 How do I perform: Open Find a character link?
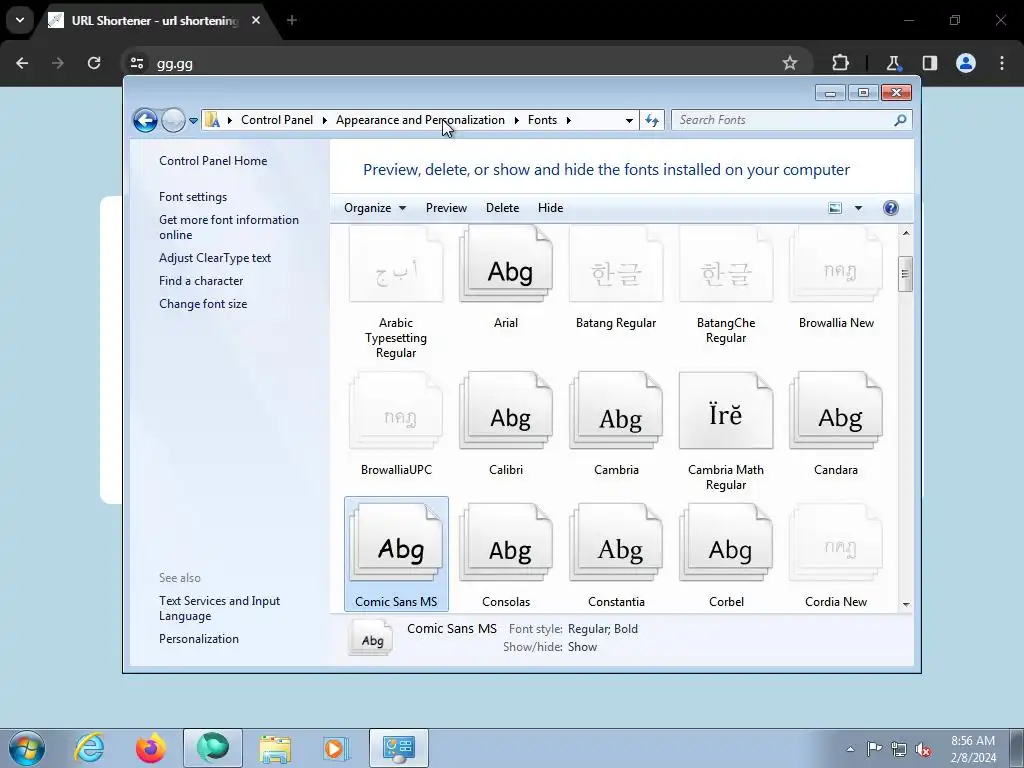201,281
